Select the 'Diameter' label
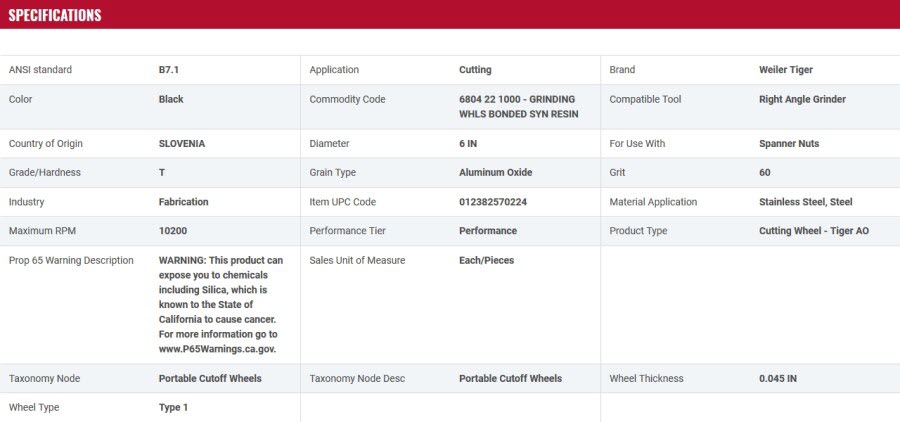This screenshot has height=422, width=900. 329,144
